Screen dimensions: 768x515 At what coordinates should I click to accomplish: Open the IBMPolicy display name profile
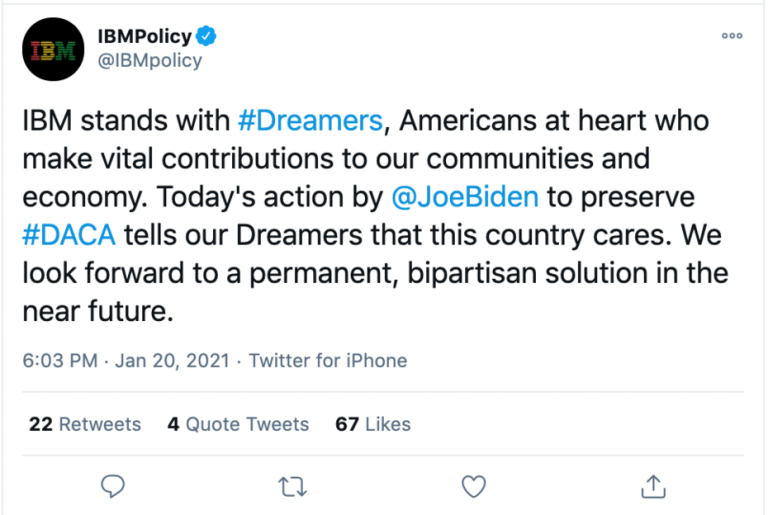click(x=144, y=38)
